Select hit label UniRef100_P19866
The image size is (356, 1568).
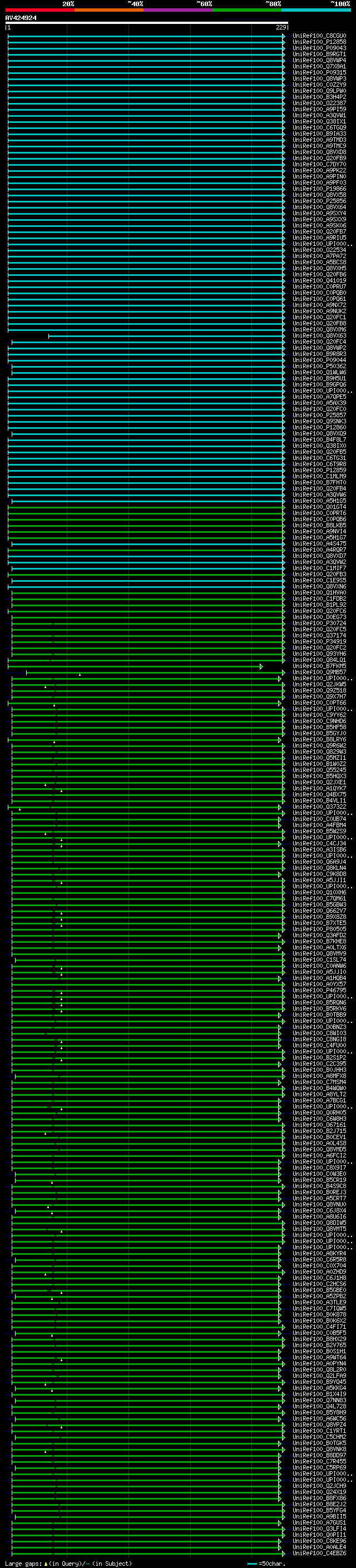319,189
